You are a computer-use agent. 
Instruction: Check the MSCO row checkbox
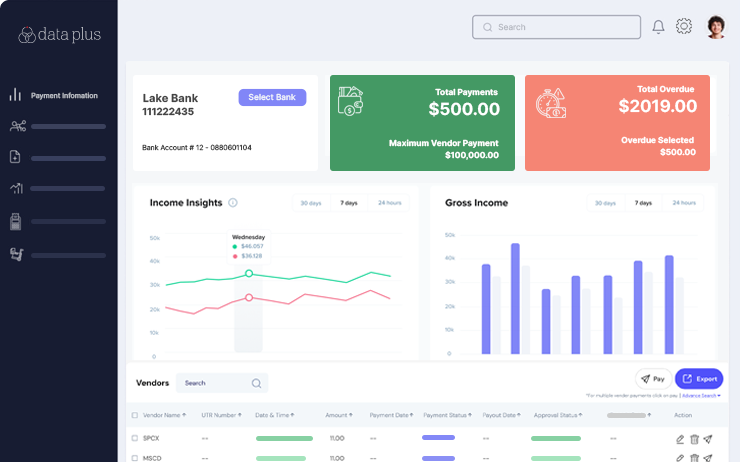click(x=135, y=458)
